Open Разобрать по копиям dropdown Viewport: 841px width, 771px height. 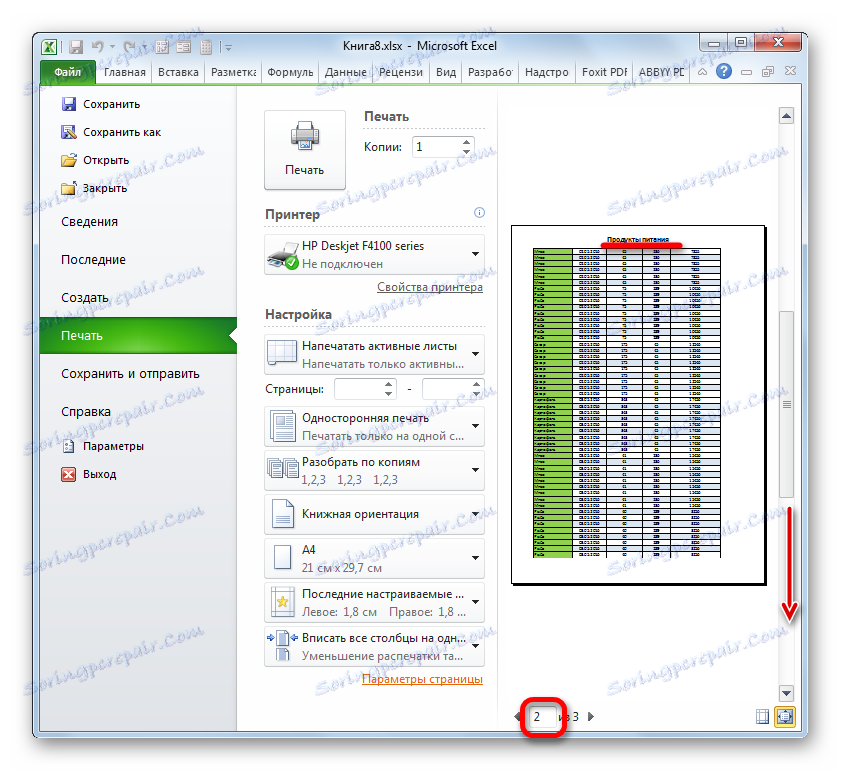click(374, 471)
